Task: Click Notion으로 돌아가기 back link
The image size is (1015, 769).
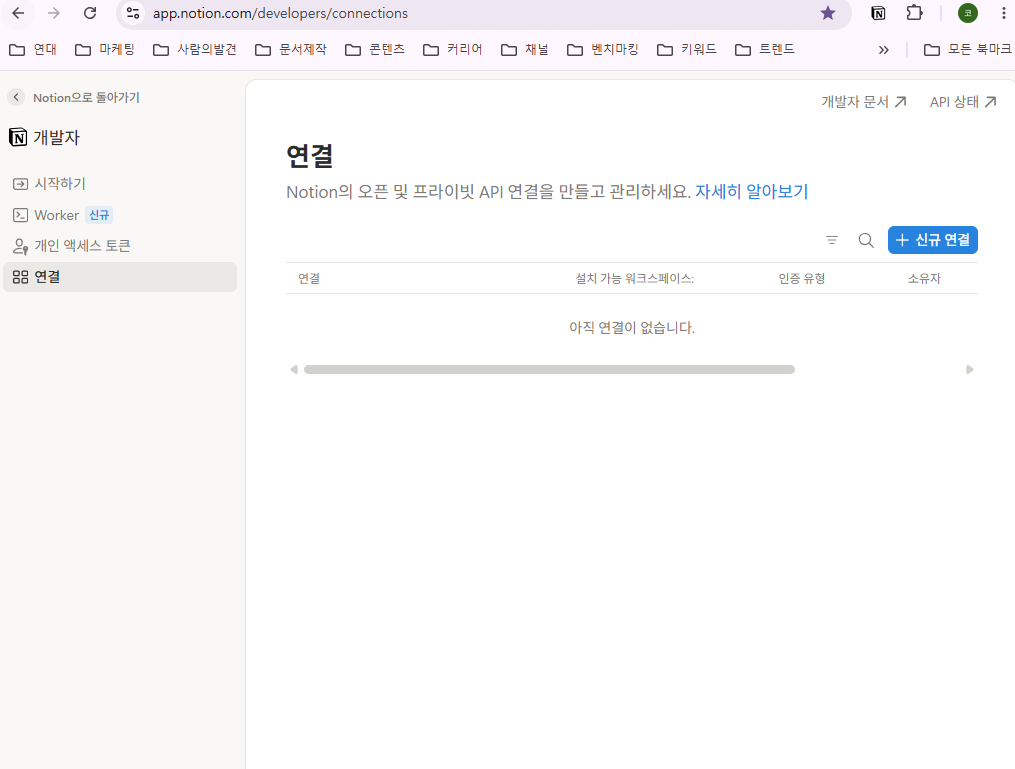Action: click(x=74, y=98)
